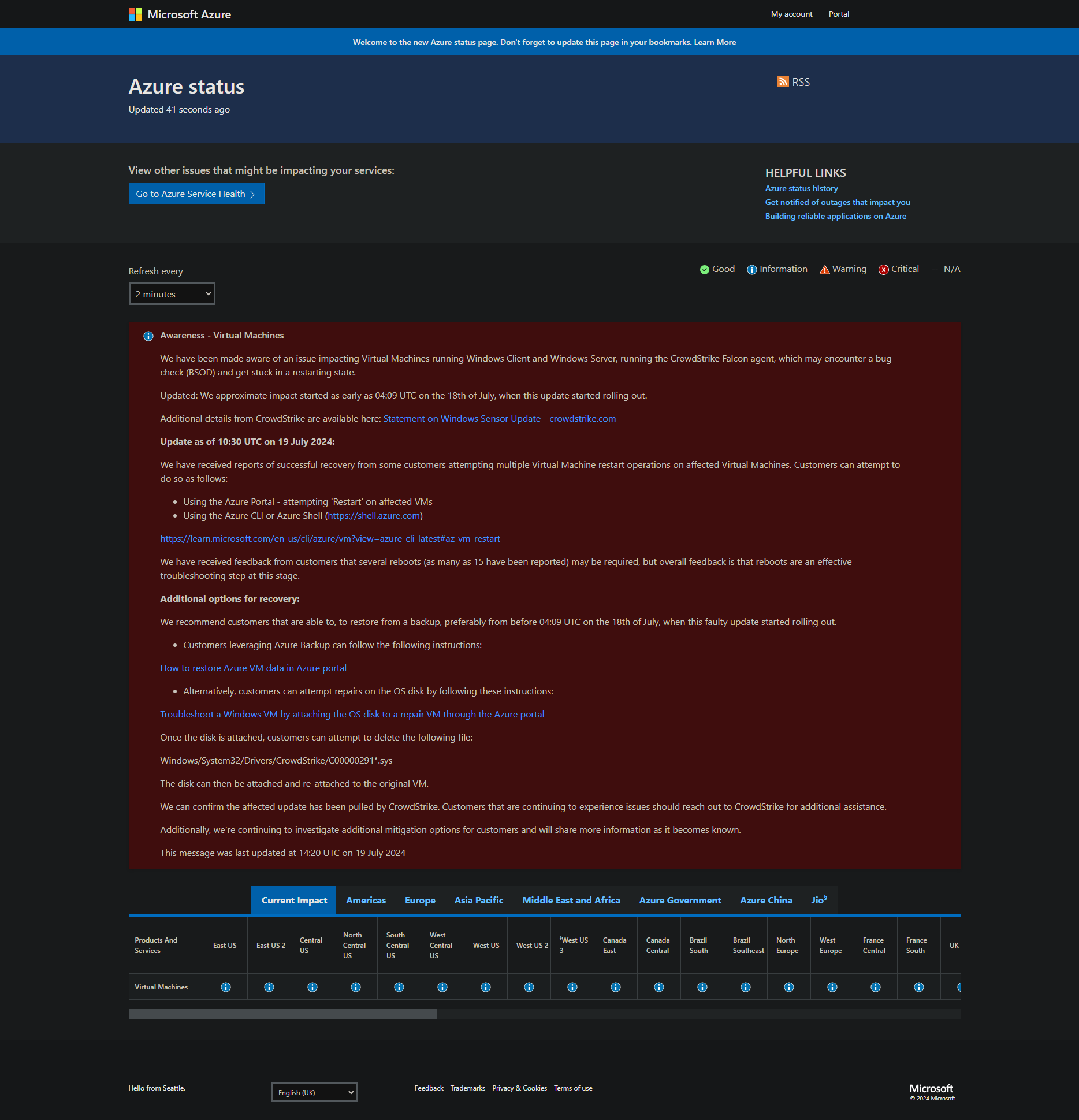The height and width of the screenshot is (1120, 1079).
Task: Click Virtual Machines info icon for South Central US
Action: pyautogui.click(x=399, y=987)
